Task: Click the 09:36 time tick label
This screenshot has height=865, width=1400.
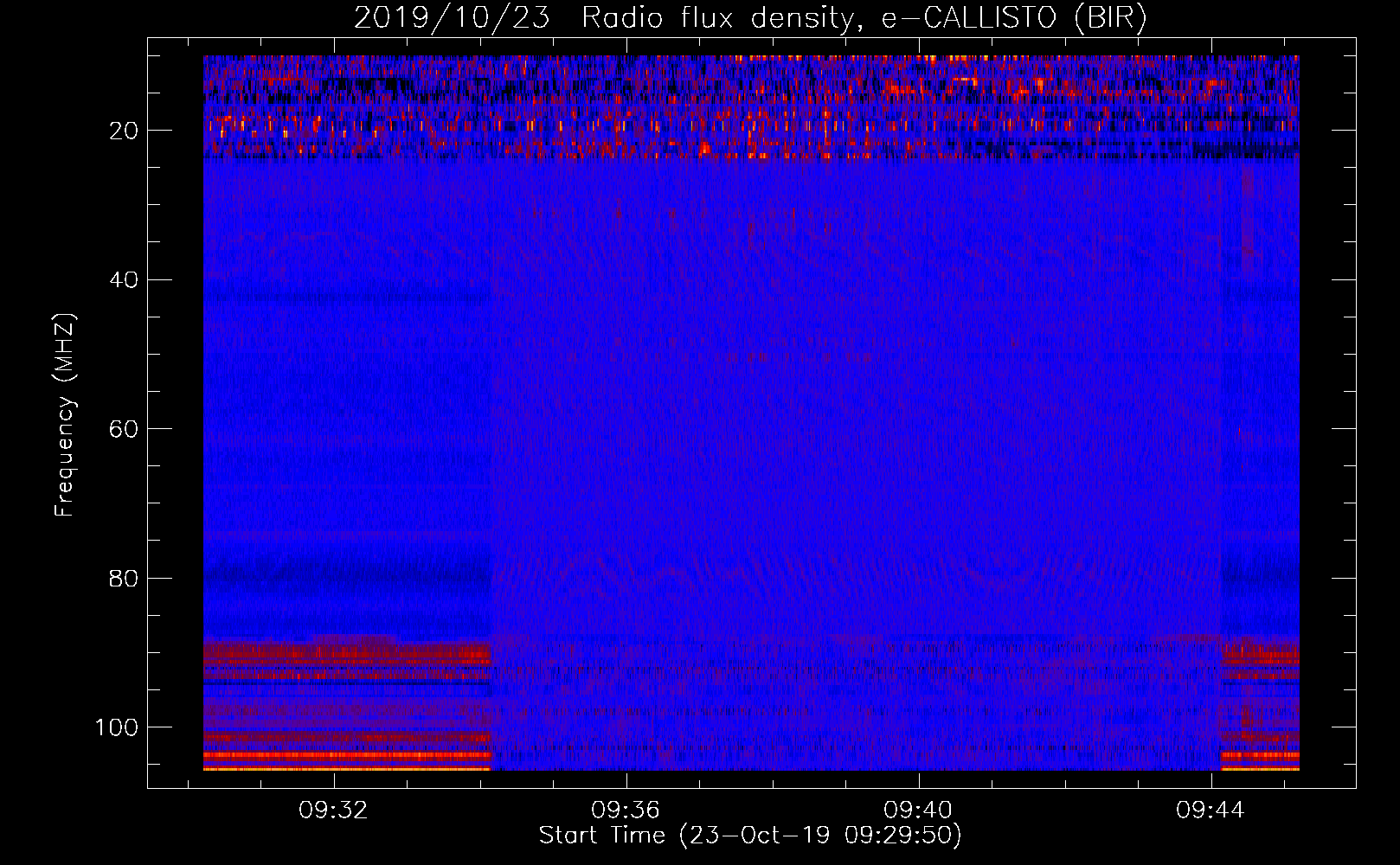Action: (626, 811)
